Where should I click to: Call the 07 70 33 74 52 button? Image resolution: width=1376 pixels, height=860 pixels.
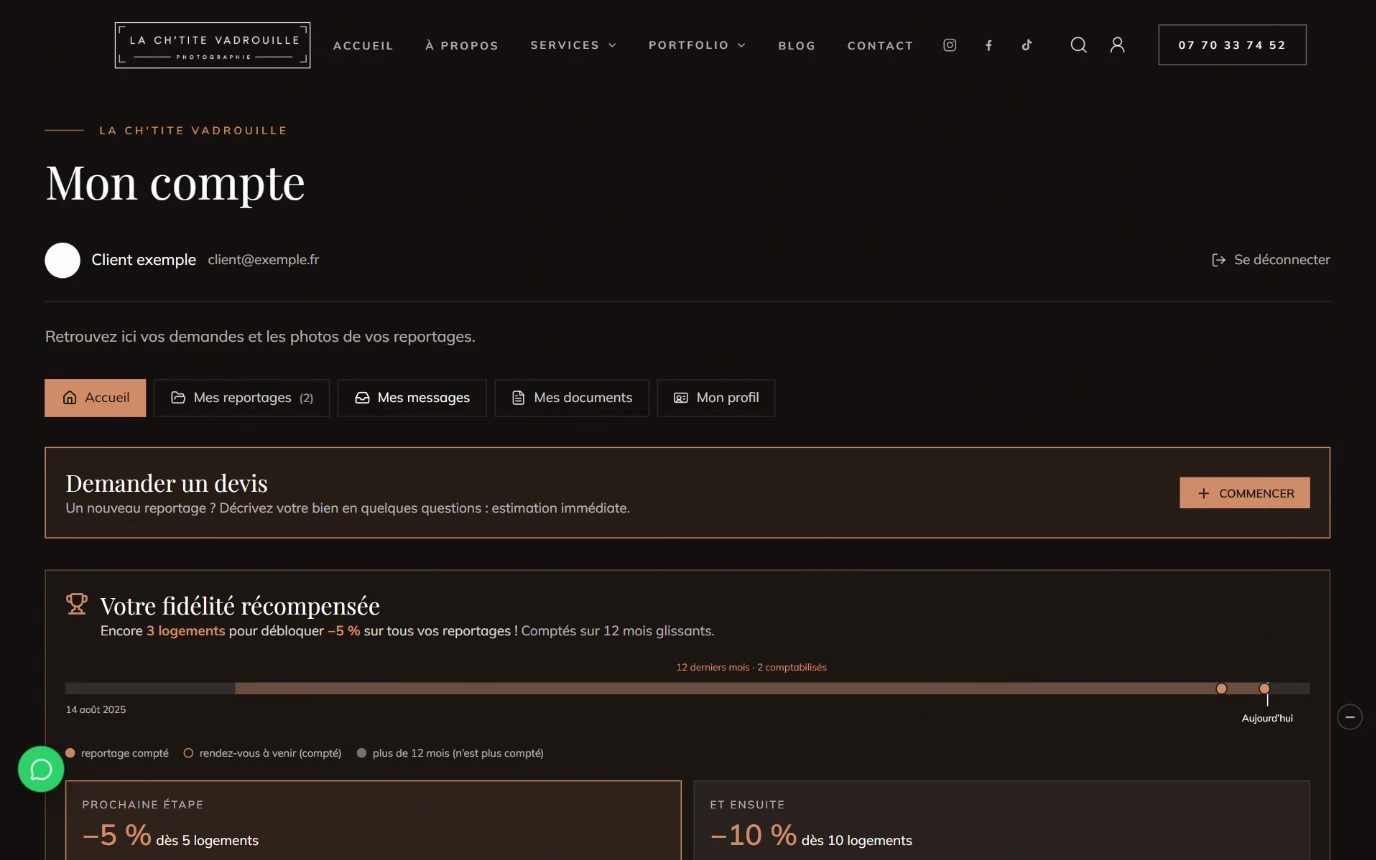click(1232, 45)
